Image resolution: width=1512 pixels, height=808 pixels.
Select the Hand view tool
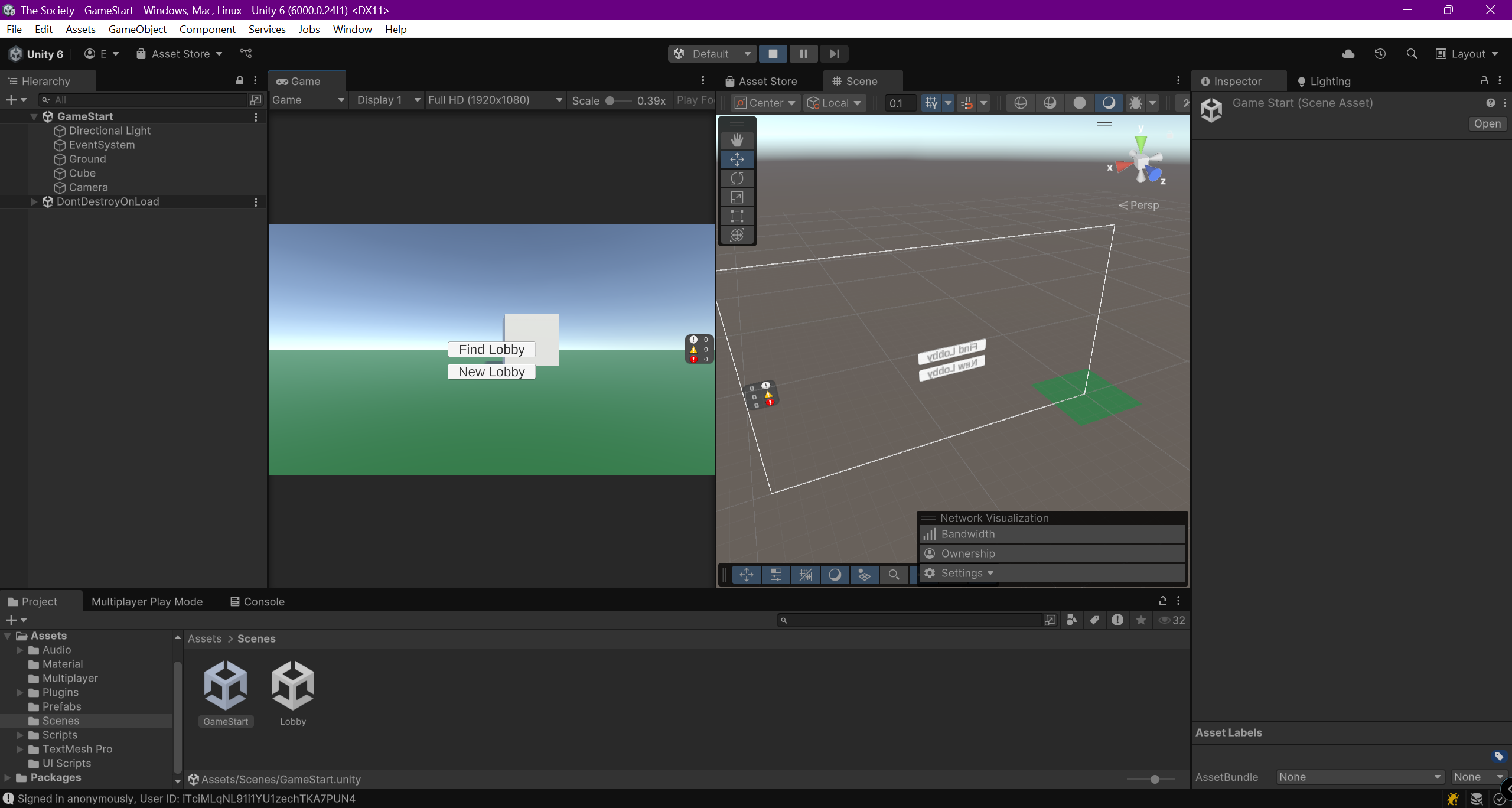(x=737, y=140)
